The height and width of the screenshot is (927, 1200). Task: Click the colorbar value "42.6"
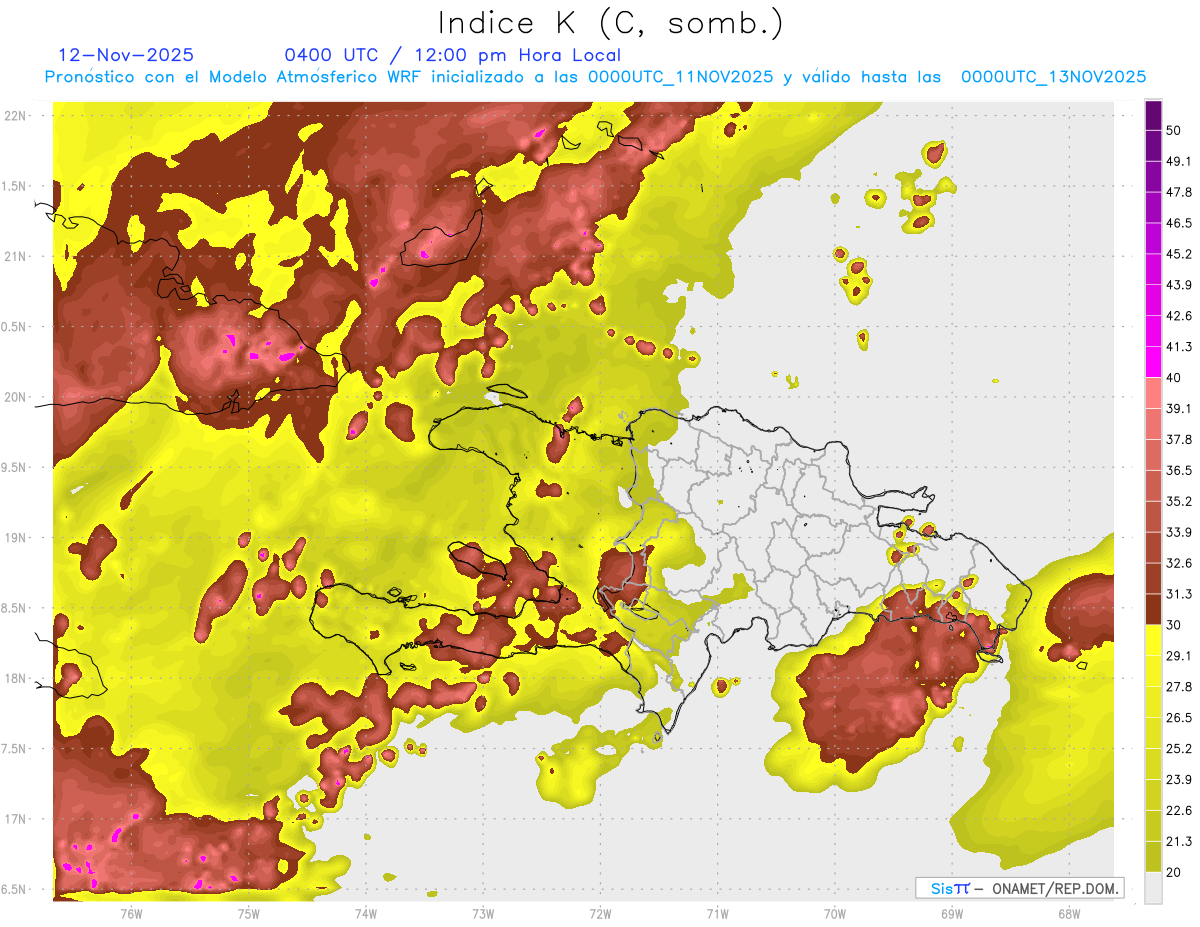1180,316
